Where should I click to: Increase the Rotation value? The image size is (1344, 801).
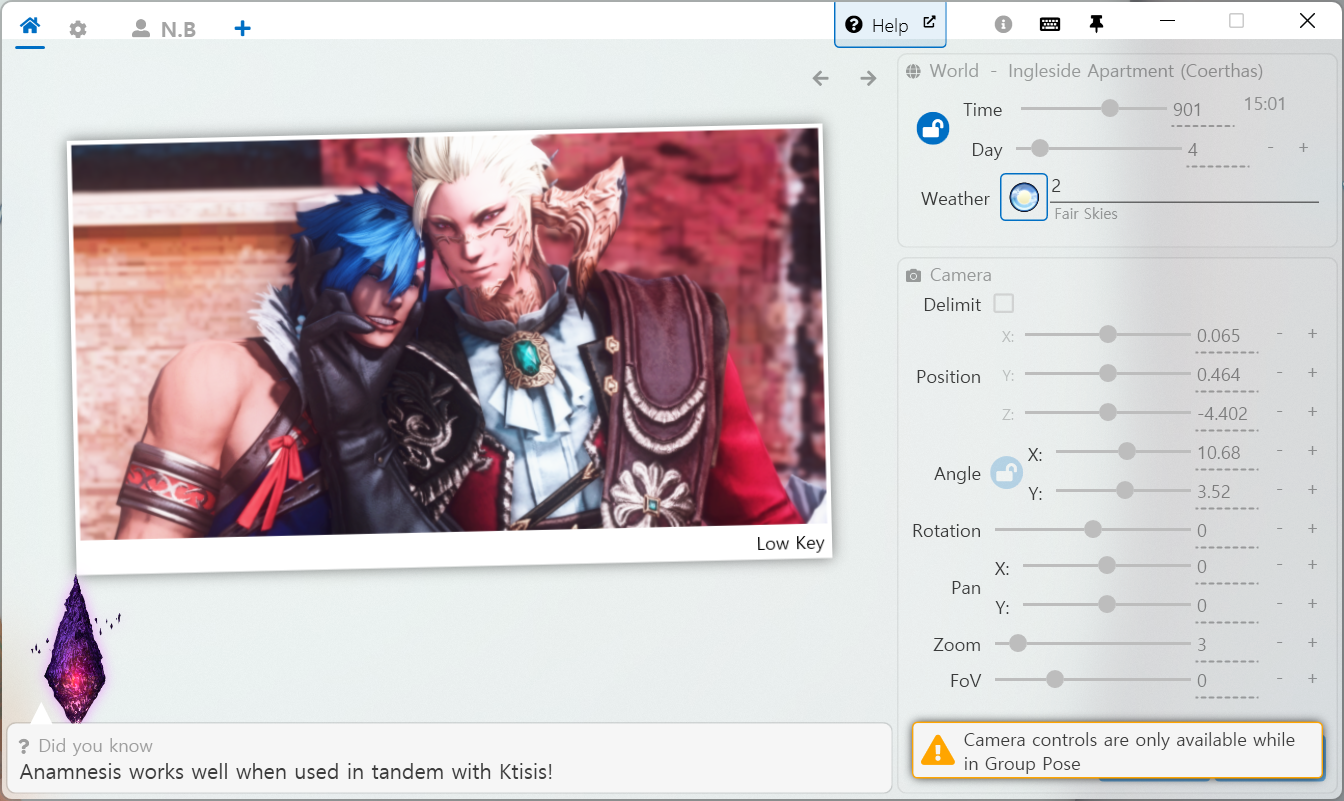[1312, 529]
